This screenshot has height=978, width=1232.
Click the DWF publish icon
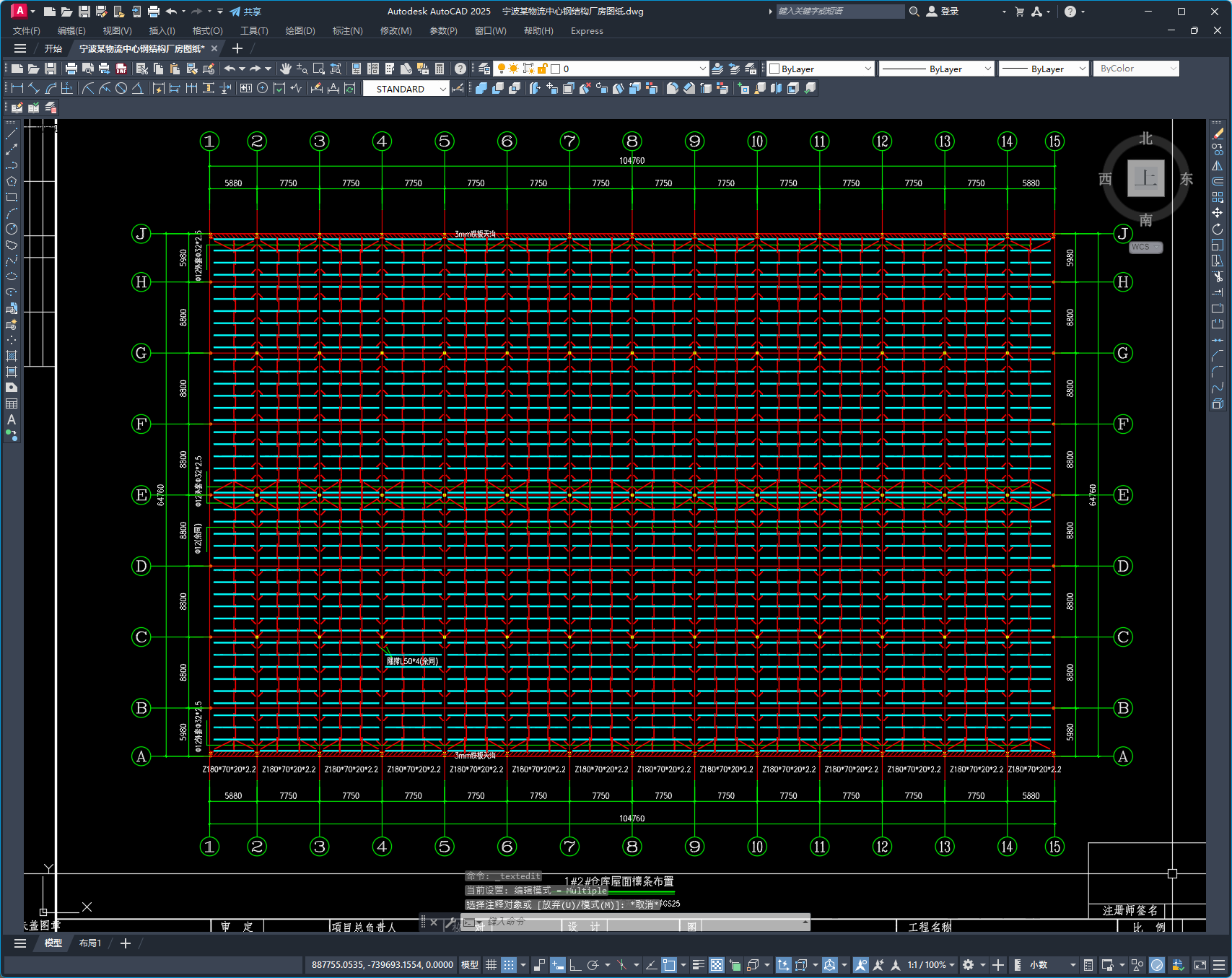click(x=121, y=69)
